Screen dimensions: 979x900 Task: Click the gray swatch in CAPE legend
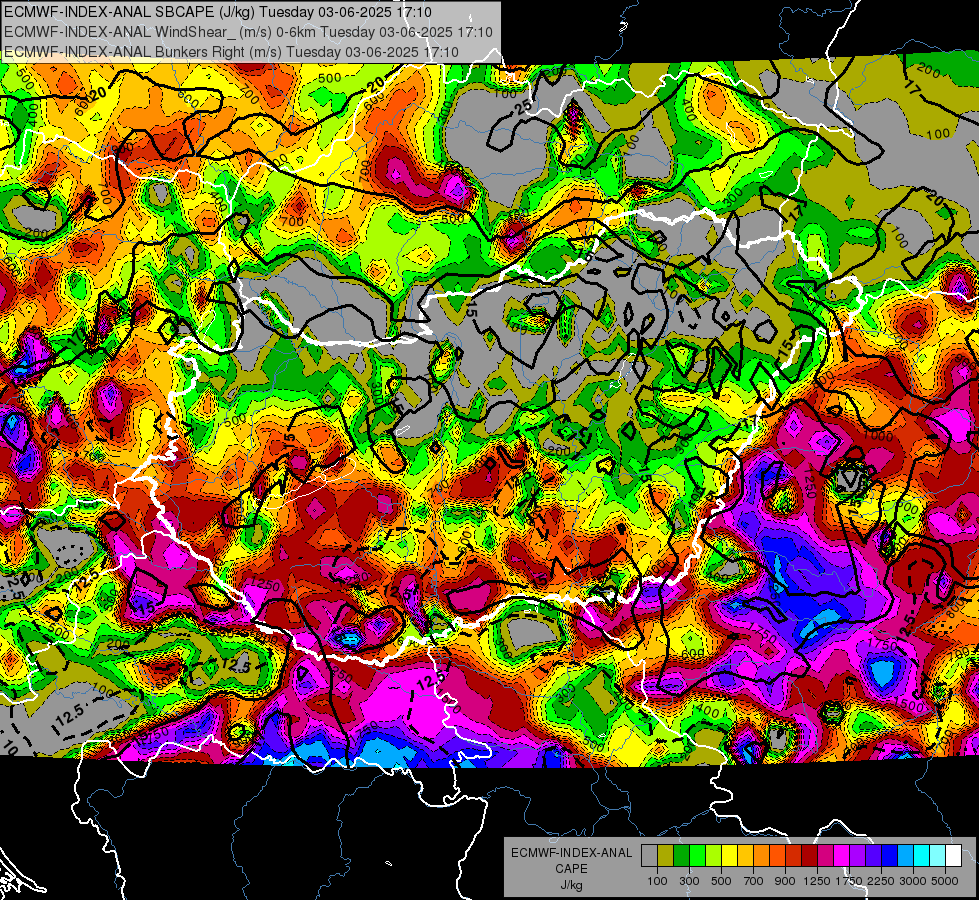(649, 856)
